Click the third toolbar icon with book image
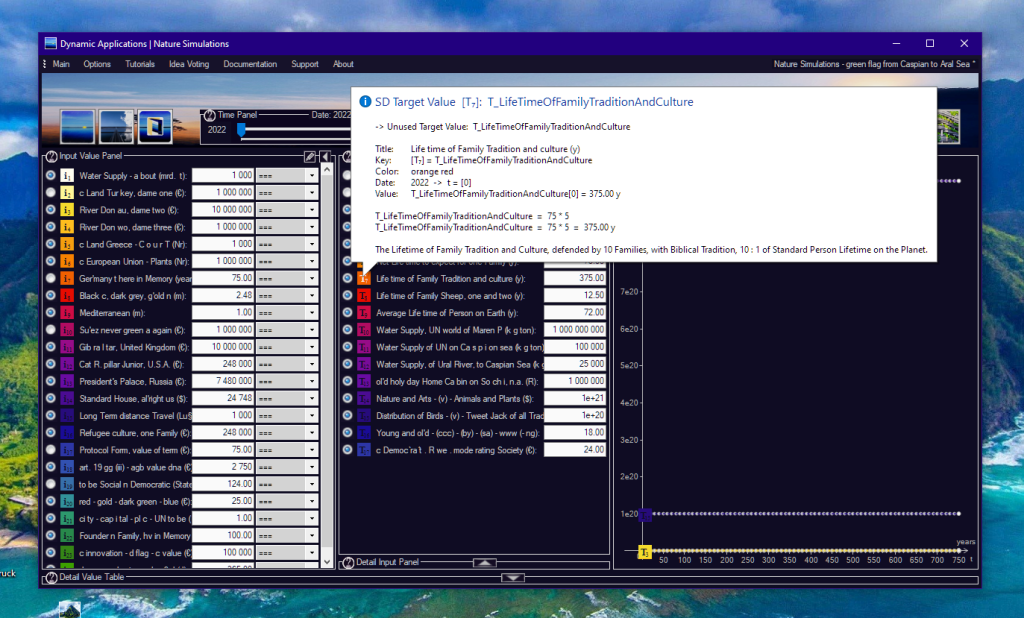 (155, 127)
